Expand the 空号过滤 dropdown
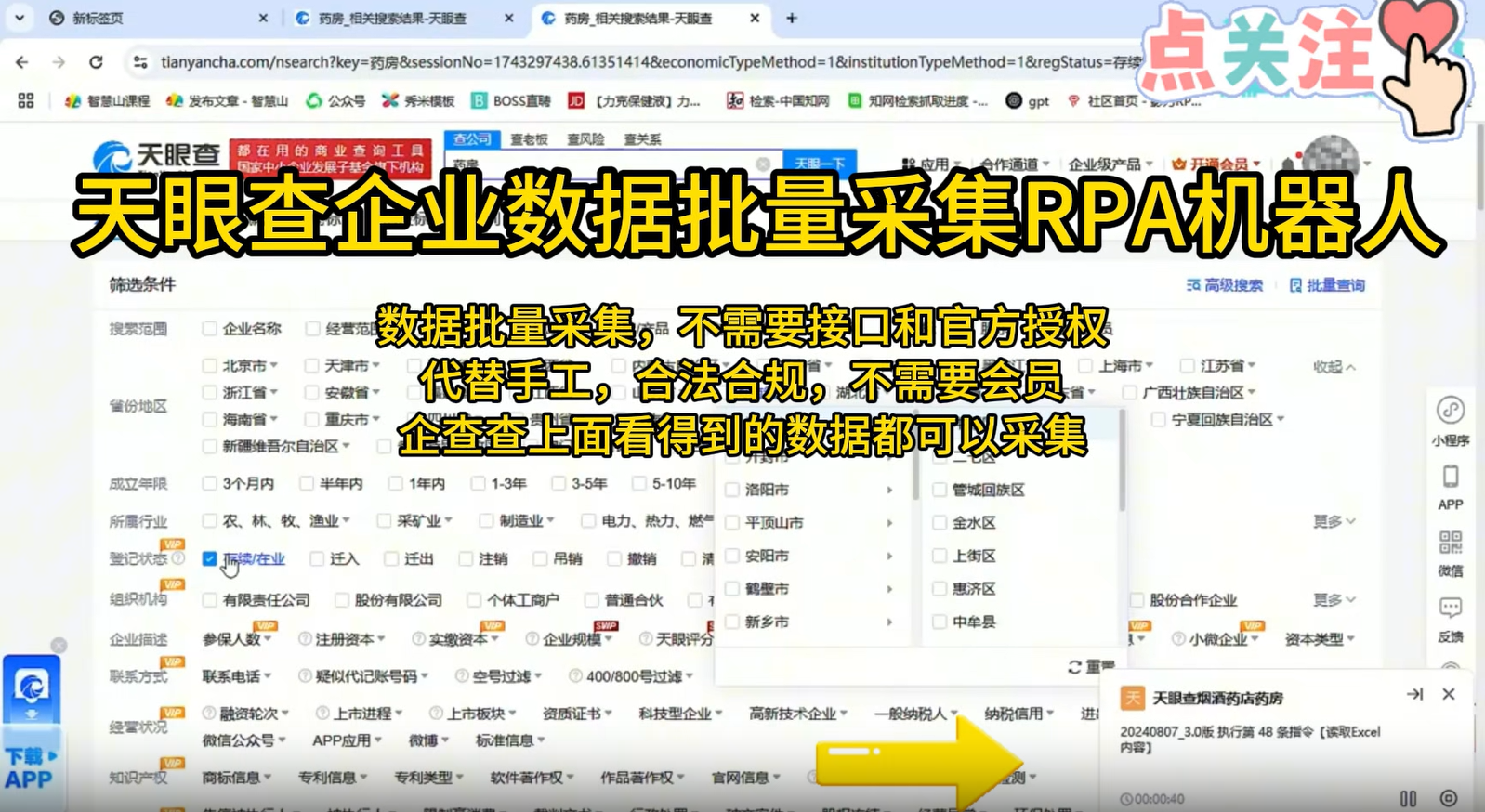Viewport: 1485px width, 812px height. (x=507, y=675)
